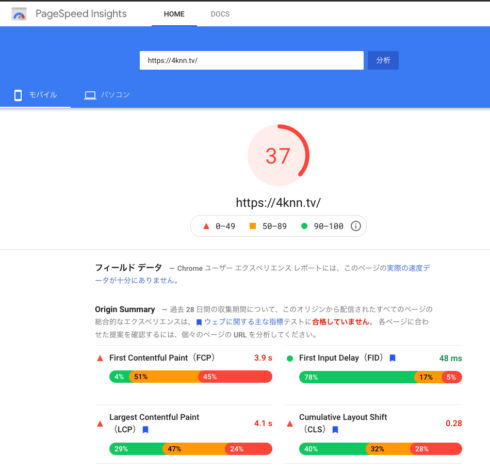490x471 pixels.
Task: Click the green circle 90-100 legend icon
Action: 304,226
